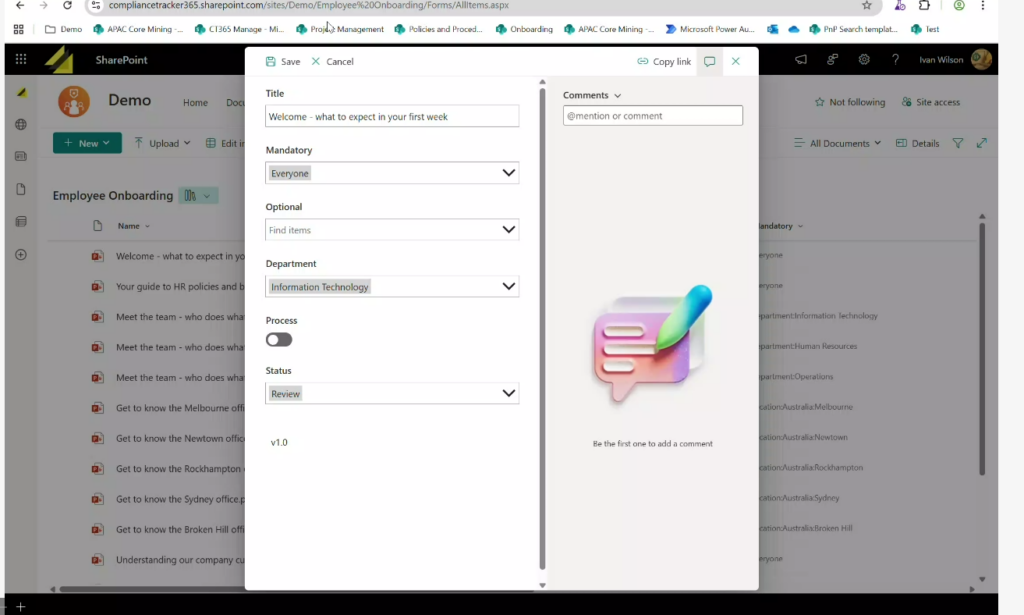Go back in the browser

[20, 5]
